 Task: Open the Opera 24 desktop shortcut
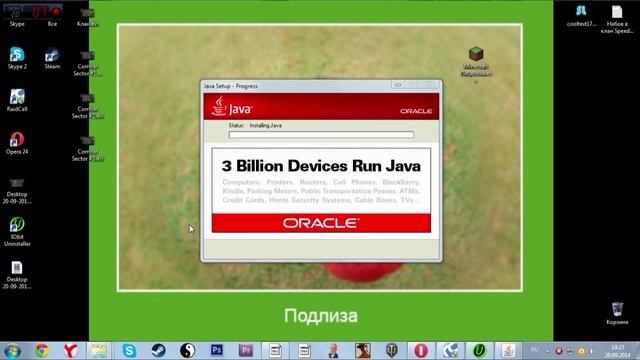click(17, 142)
